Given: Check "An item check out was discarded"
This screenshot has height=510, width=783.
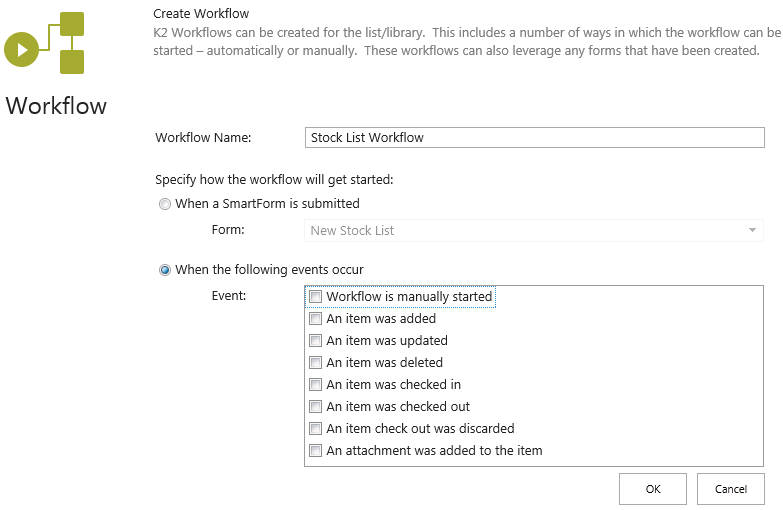Looking at the screenshot, I should (316, 429).
